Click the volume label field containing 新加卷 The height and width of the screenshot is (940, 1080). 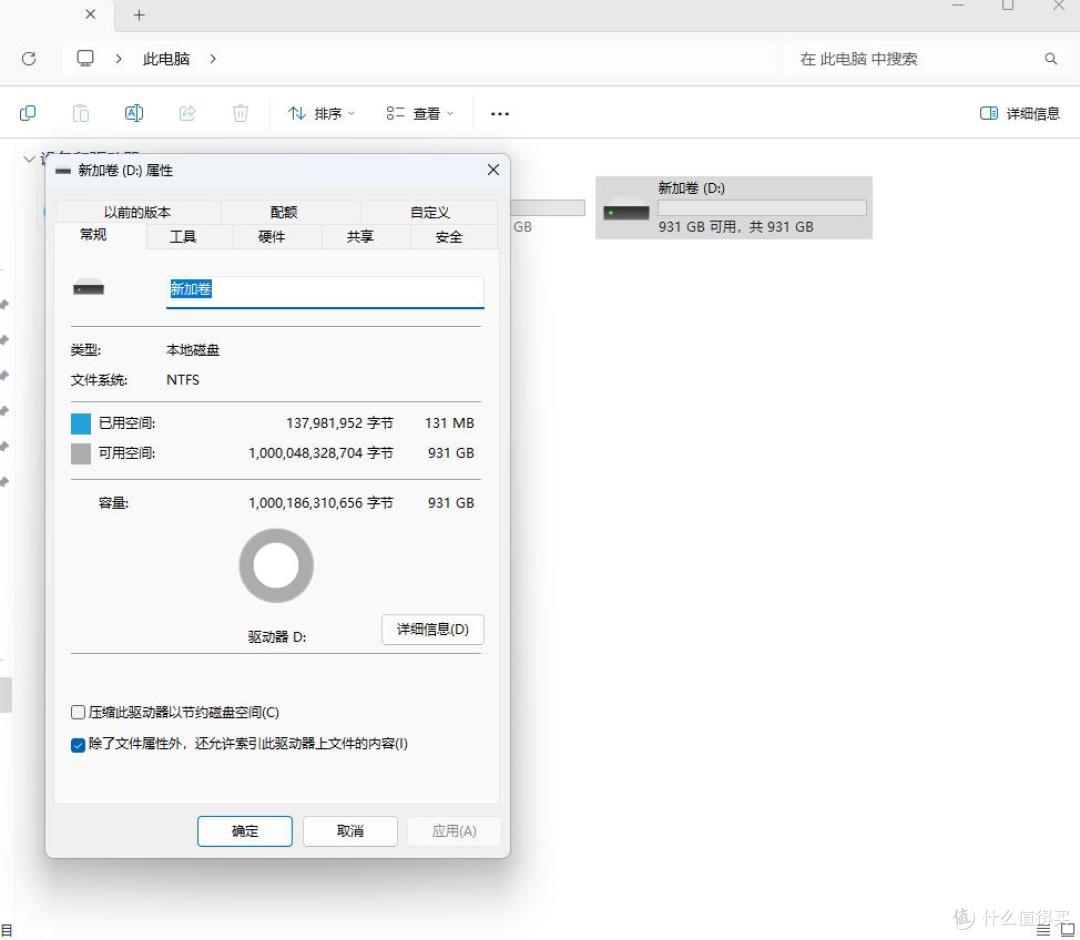click(x=325, y=291)
